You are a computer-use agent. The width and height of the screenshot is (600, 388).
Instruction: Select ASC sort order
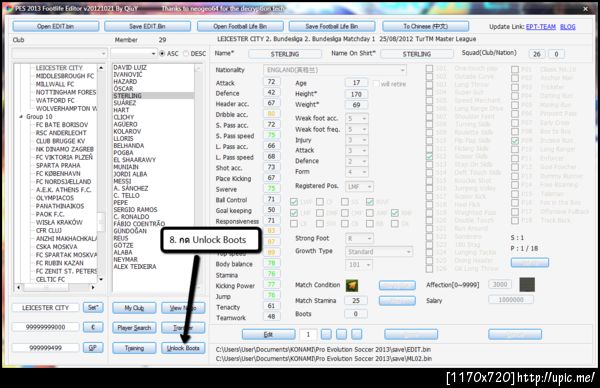click(162, 54)
